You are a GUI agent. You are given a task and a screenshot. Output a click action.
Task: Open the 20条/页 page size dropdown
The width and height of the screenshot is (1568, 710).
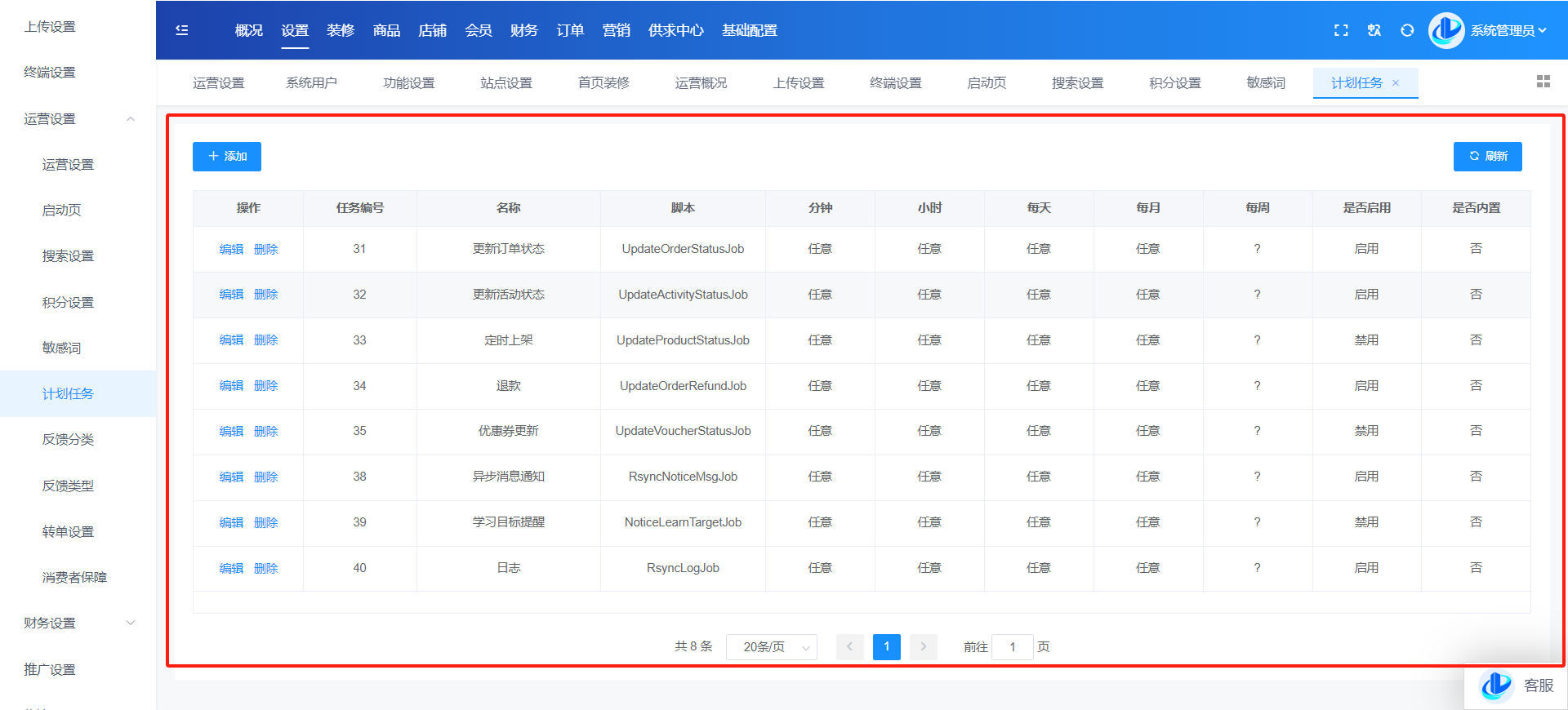click(x=772, y=646)
